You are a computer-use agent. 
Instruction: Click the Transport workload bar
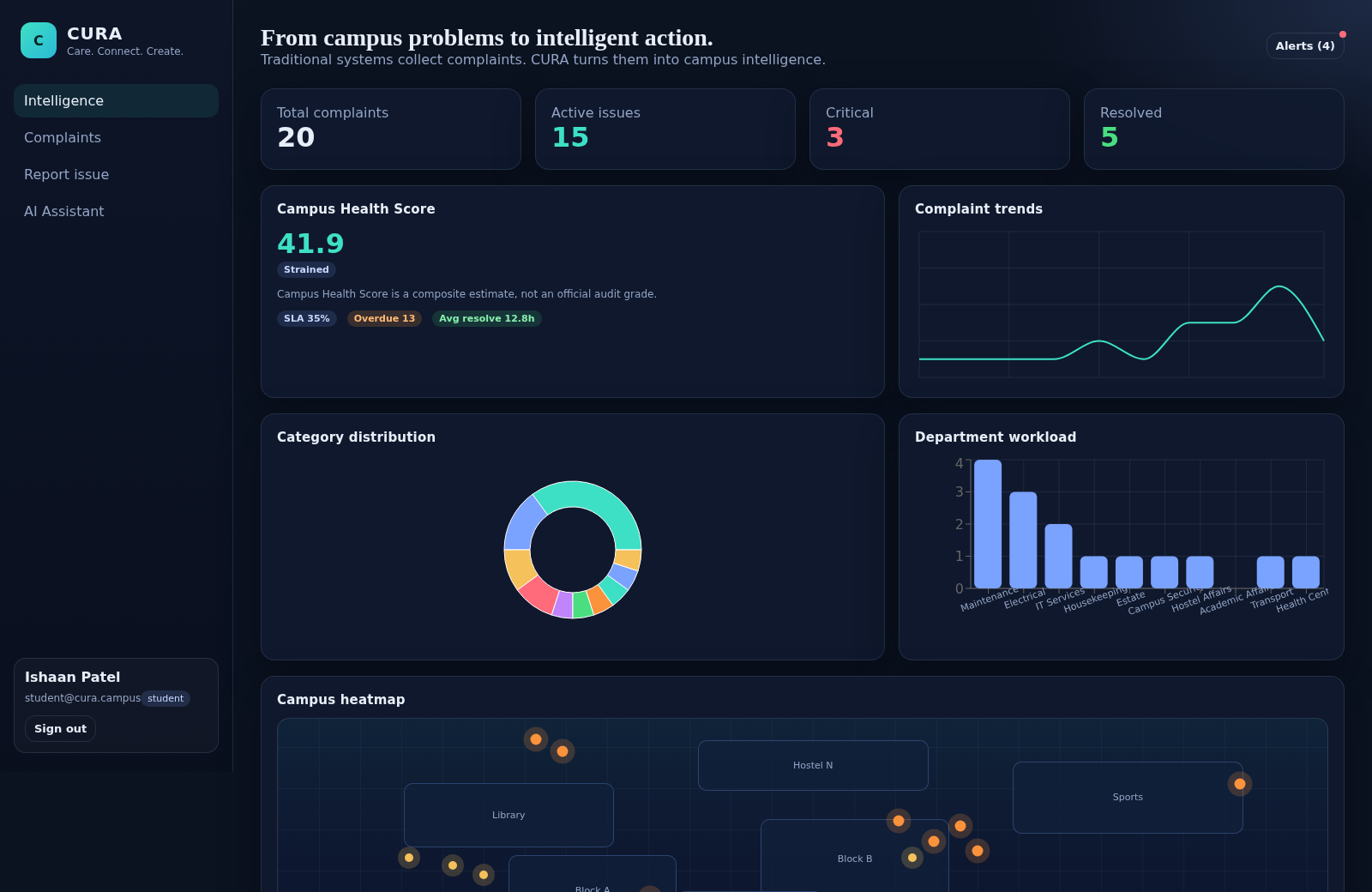pos(1270,572)
